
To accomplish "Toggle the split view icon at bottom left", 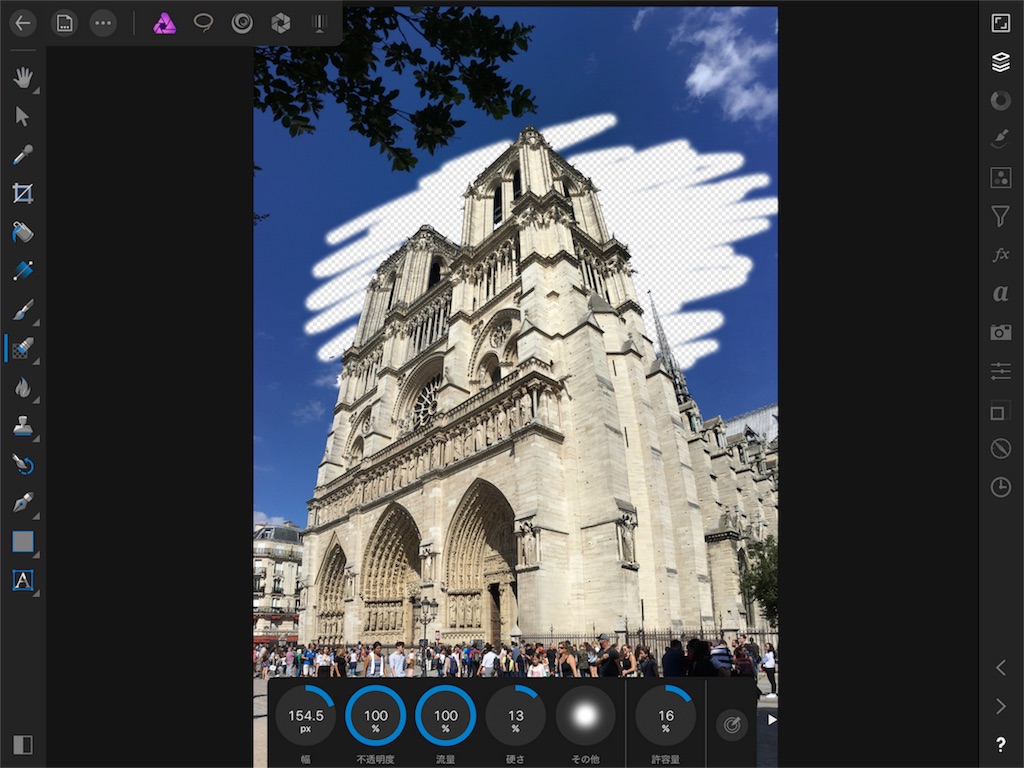I will point(23,745).
